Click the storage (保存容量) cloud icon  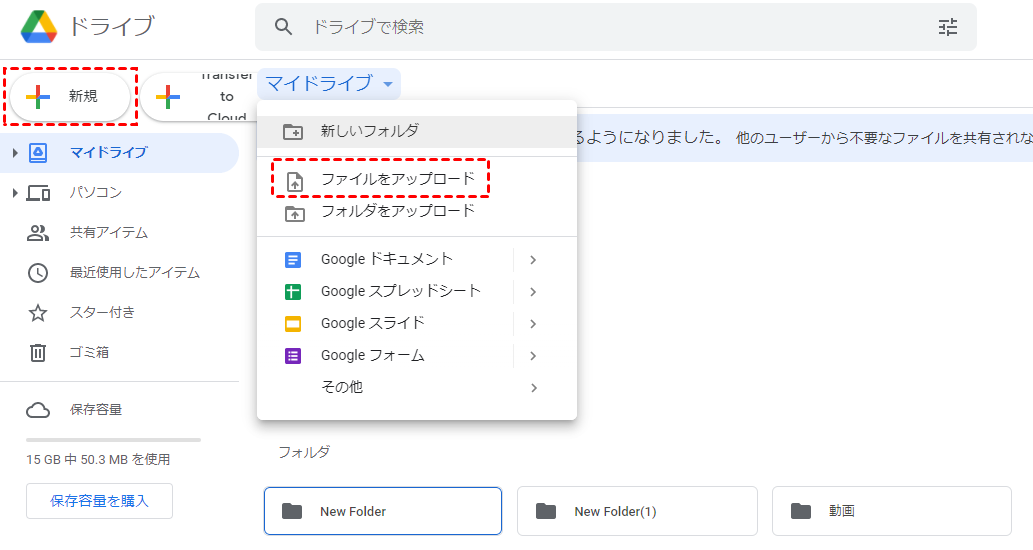38,410
